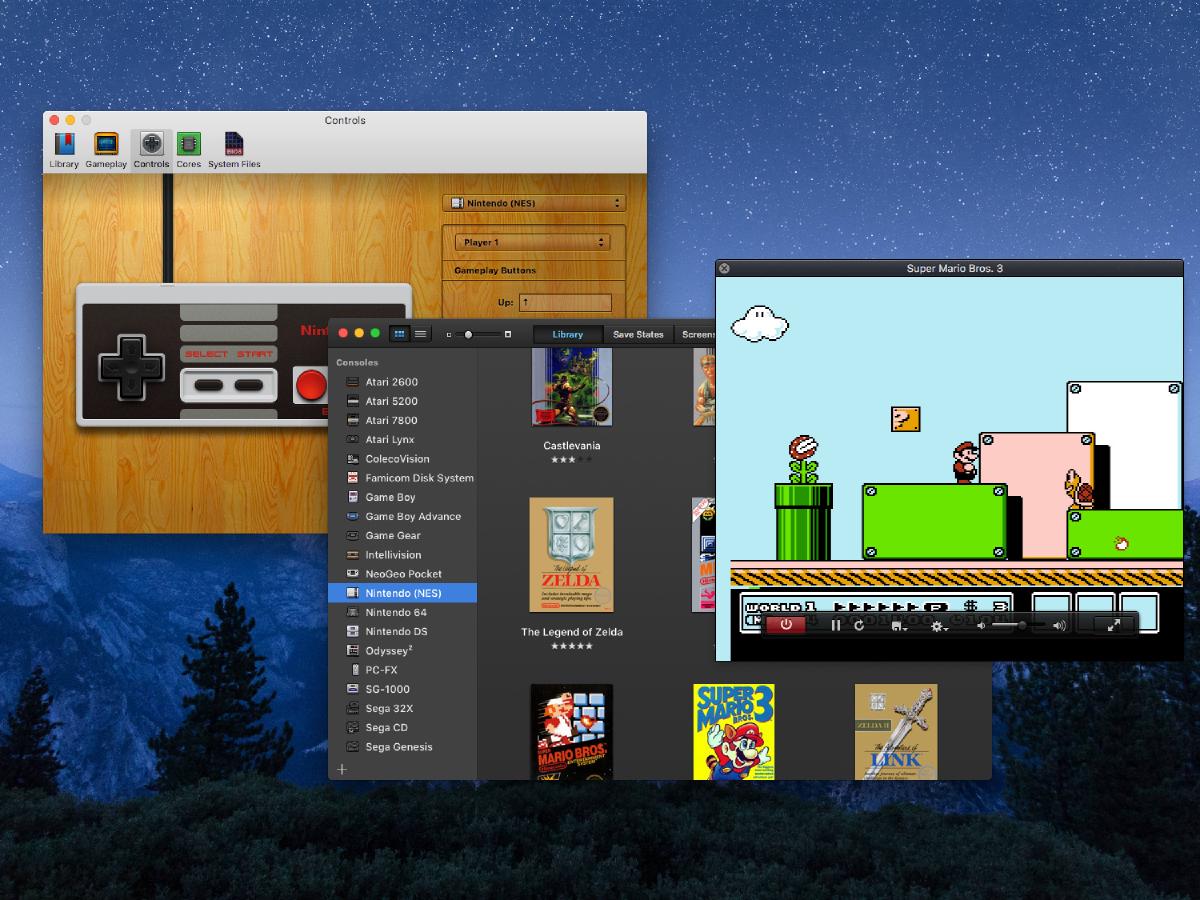Viewport: 1200px width, 900px height.
Task: Pause the Super Mario Bros. 3 game
Action: click(x=836, y=625)
